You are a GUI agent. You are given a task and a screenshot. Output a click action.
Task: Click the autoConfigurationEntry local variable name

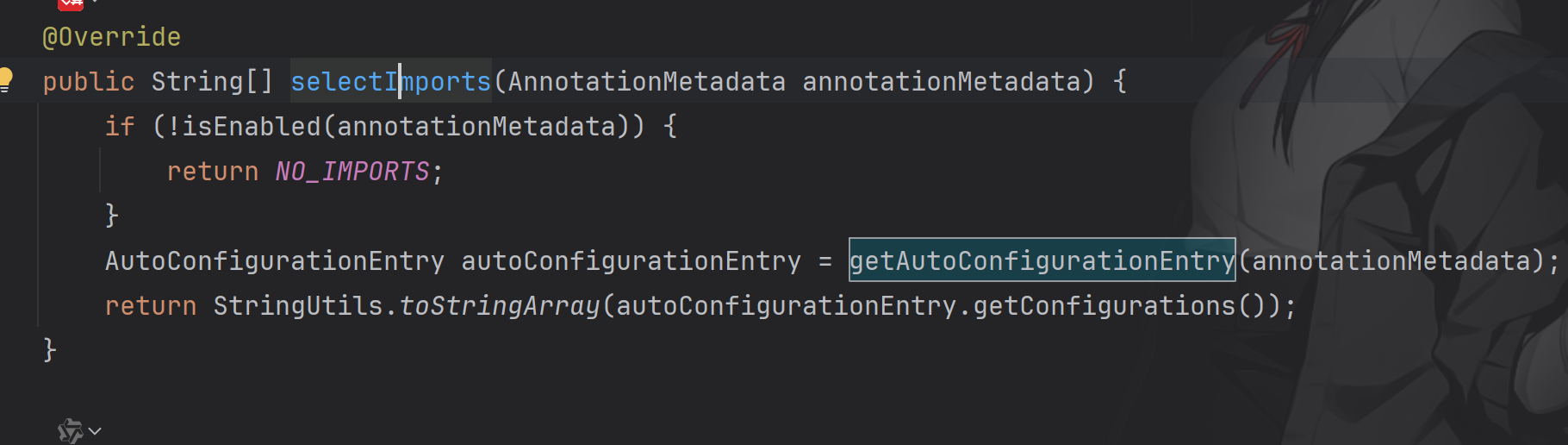pyautogui.click(x=631, y=261)
